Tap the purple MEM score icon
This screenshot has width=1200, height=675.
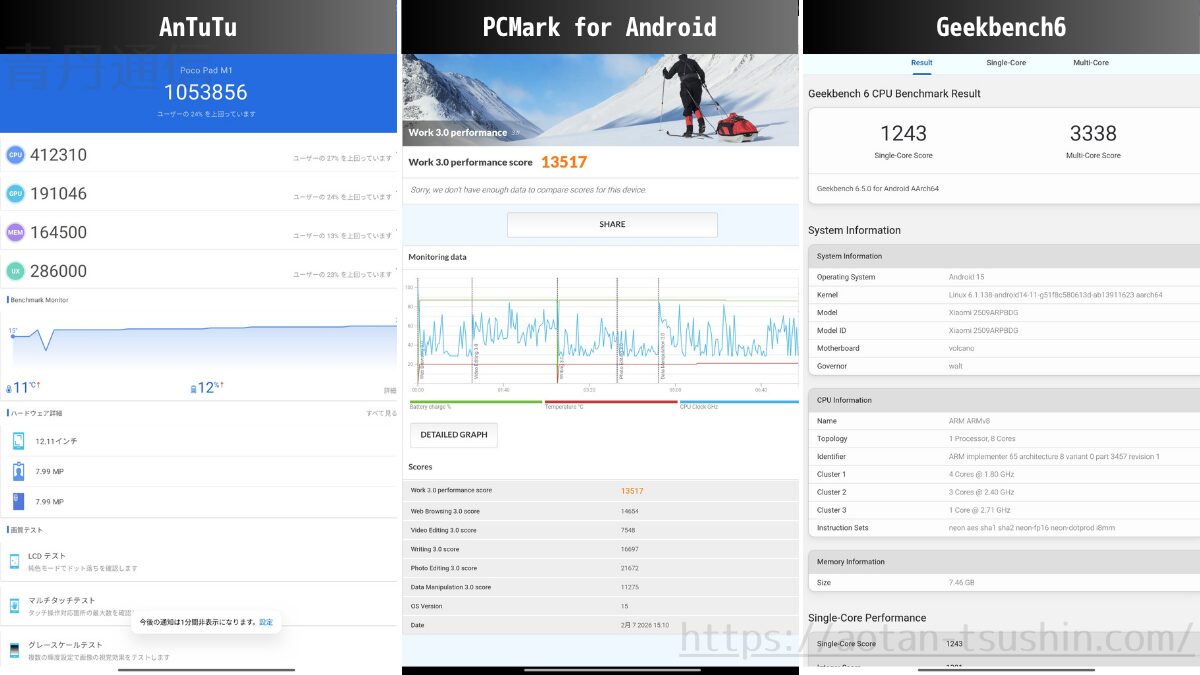point(15,232)
